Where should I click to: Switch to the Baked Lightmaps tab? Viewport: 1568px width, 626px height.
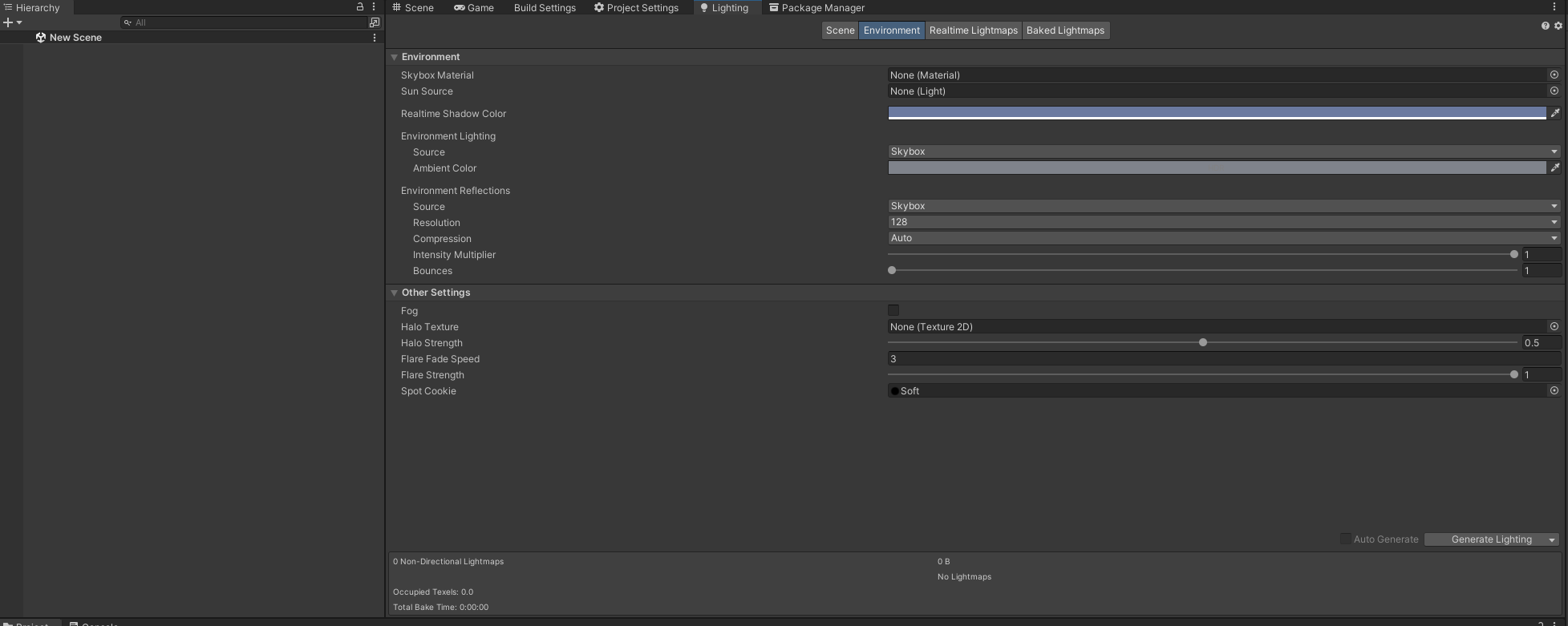(x=1065, y=30)
